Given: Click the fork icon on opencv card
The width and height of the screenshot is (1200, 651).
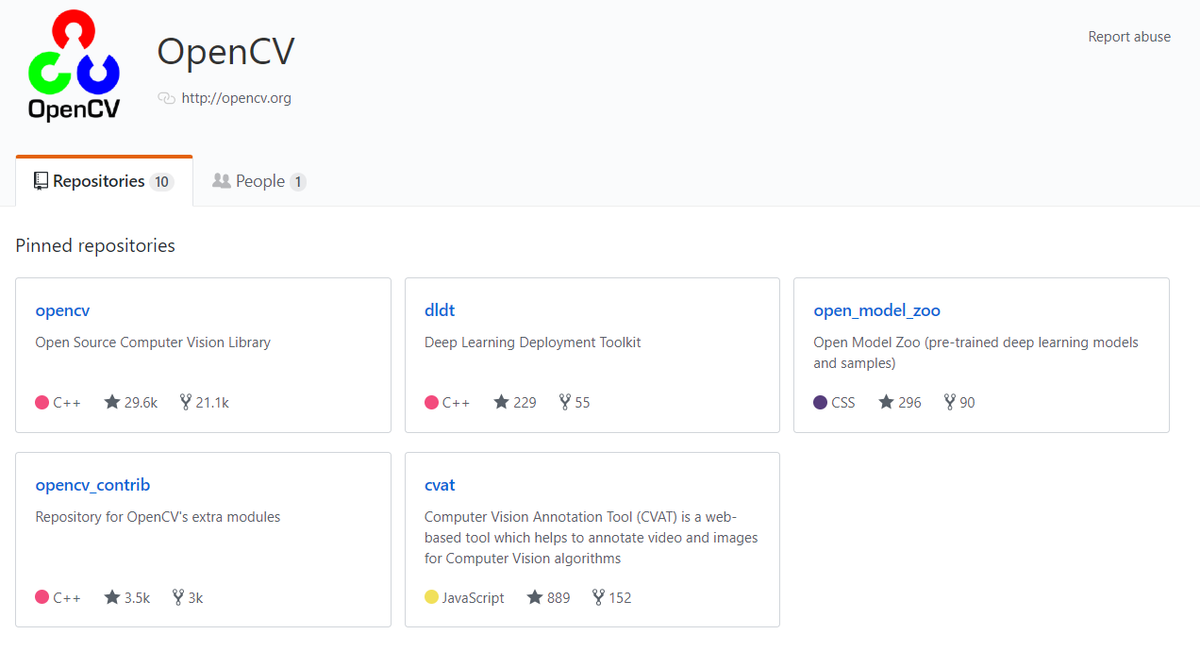Looking at the screenshot, I should 185,402.
